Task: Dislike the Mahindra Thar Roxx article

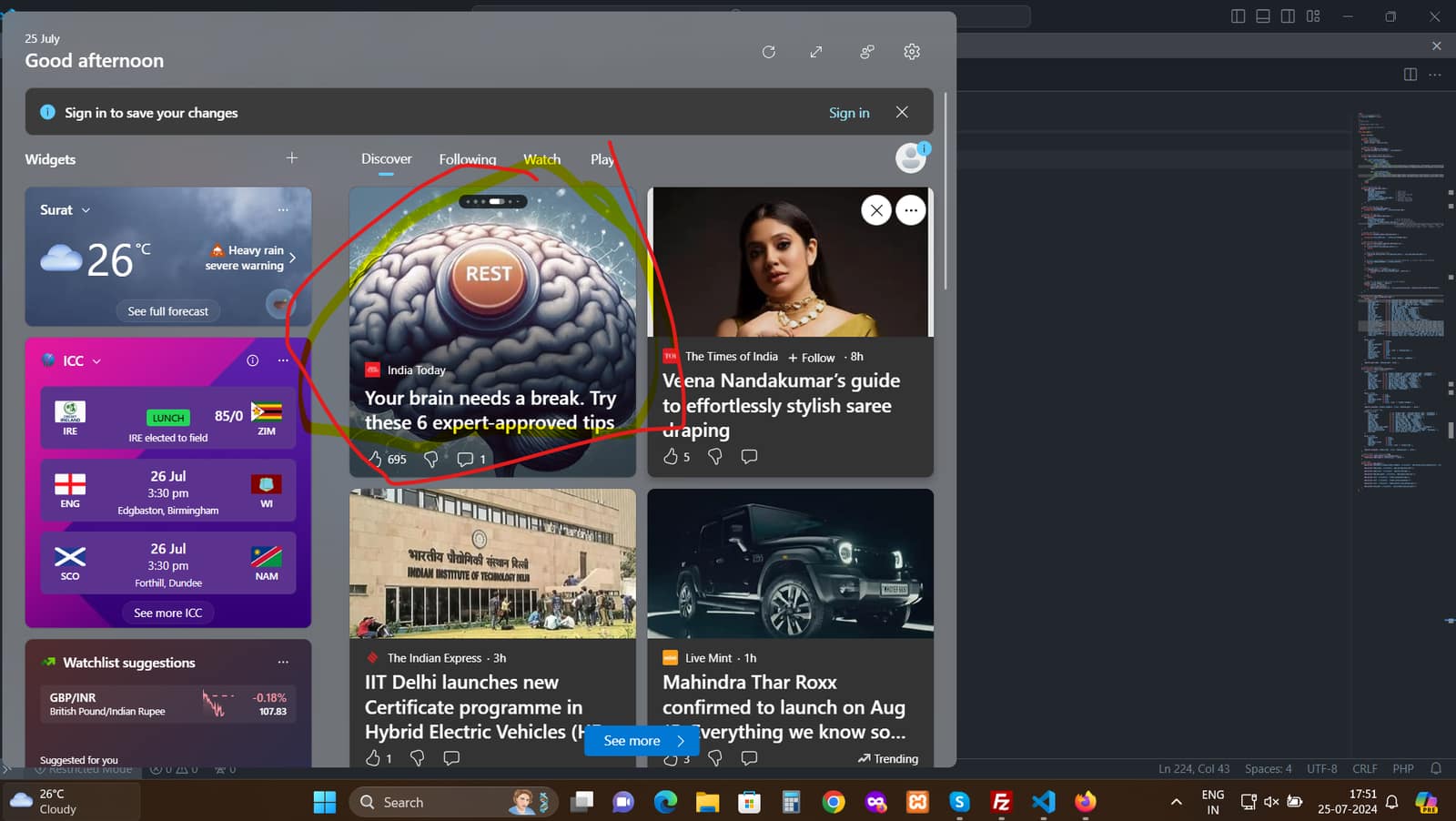Action: pos(715,757)
